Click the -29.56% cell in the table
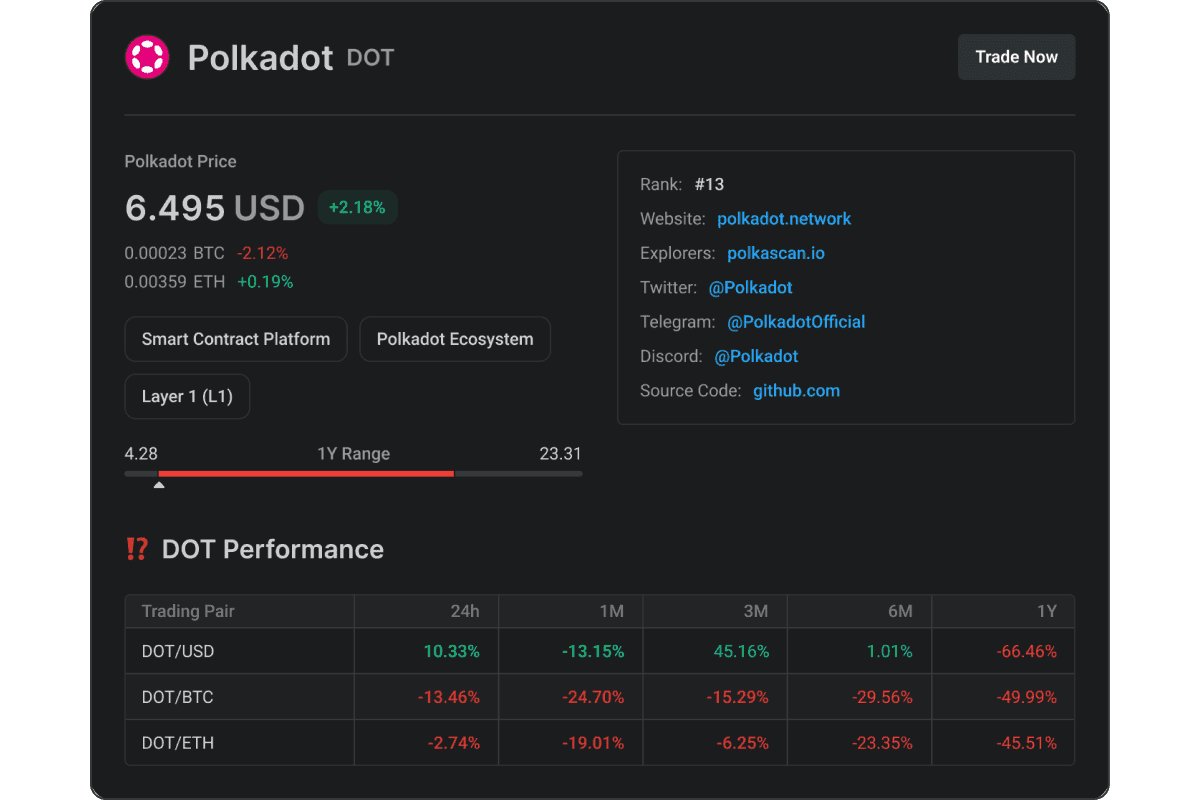Image resolution: width=1200 pixels, height=800 pixels. (881, 697)
